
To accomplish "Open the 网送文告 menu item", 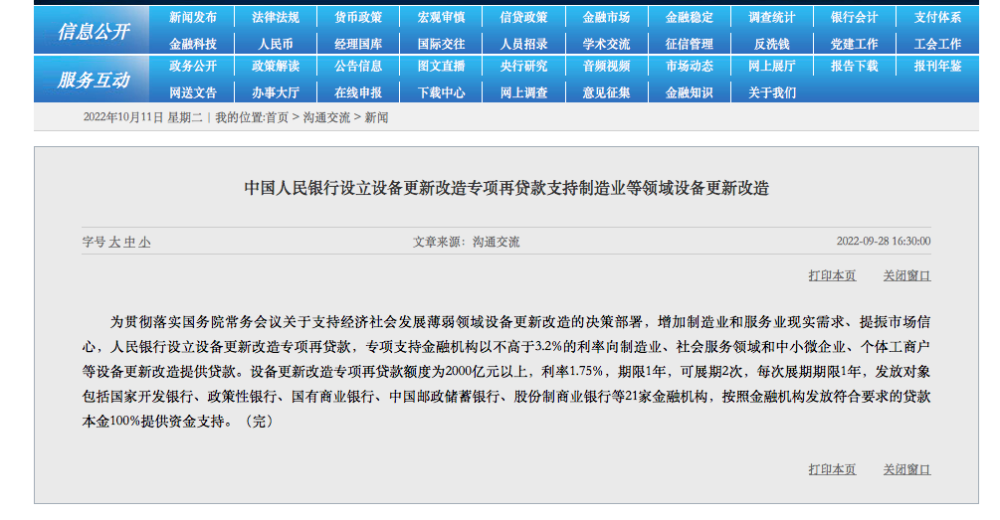I will pos(193,93).
